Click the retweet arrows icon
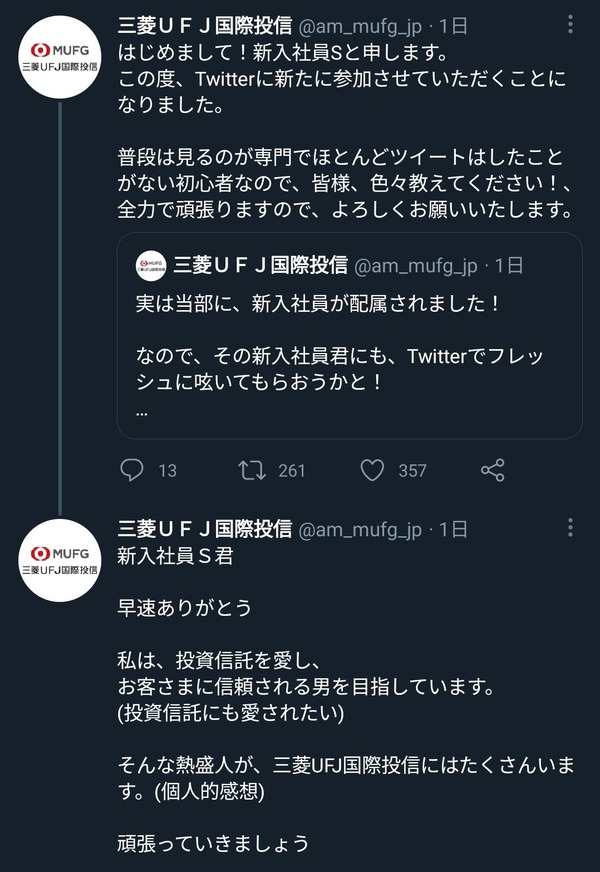Screen dimensions: 600x872 coord(251,469)
